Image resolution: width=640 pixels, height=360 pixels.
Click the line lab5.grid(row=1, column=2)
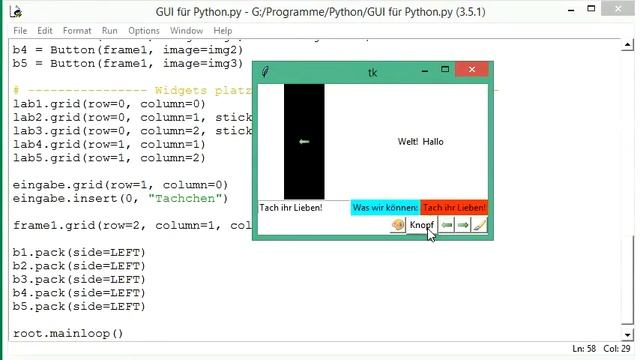(109, 158)
